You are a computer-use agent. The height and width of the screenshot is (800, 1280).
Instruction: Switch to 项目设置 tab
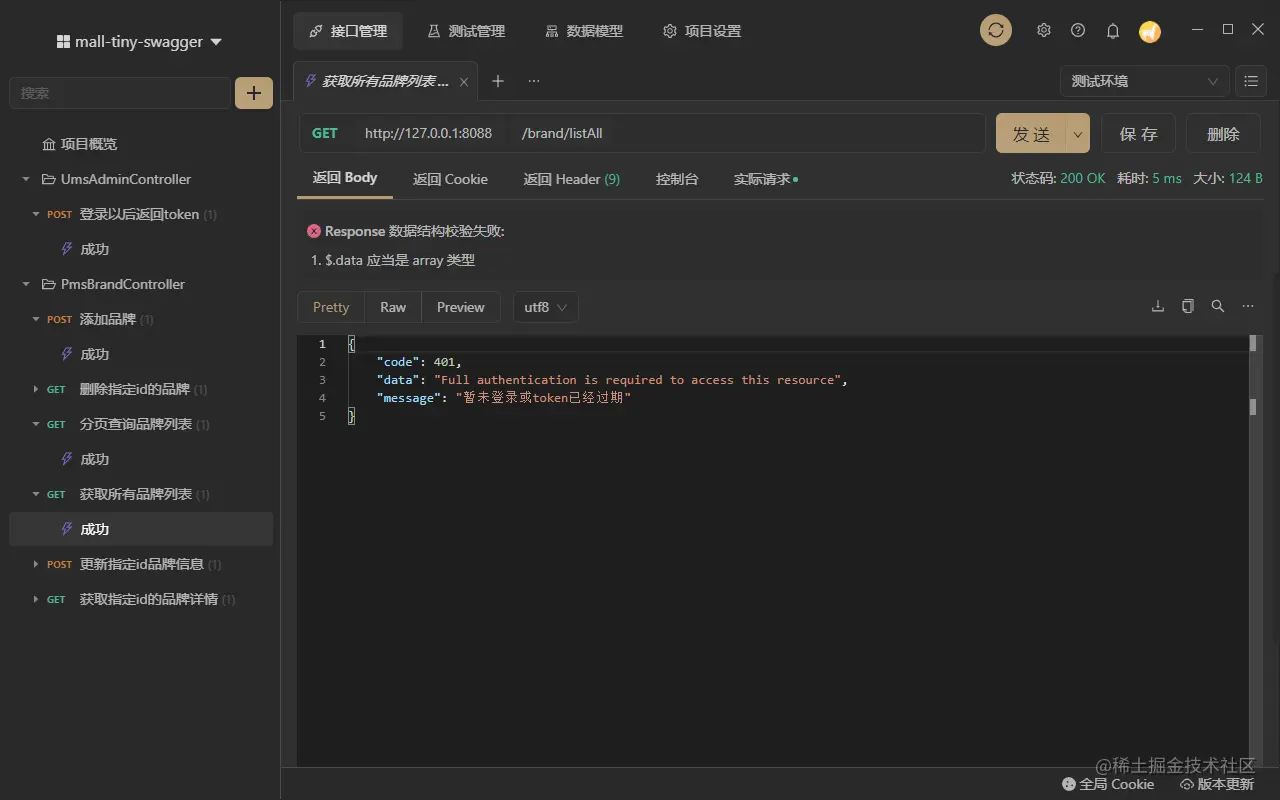click(x=702, y=31)
